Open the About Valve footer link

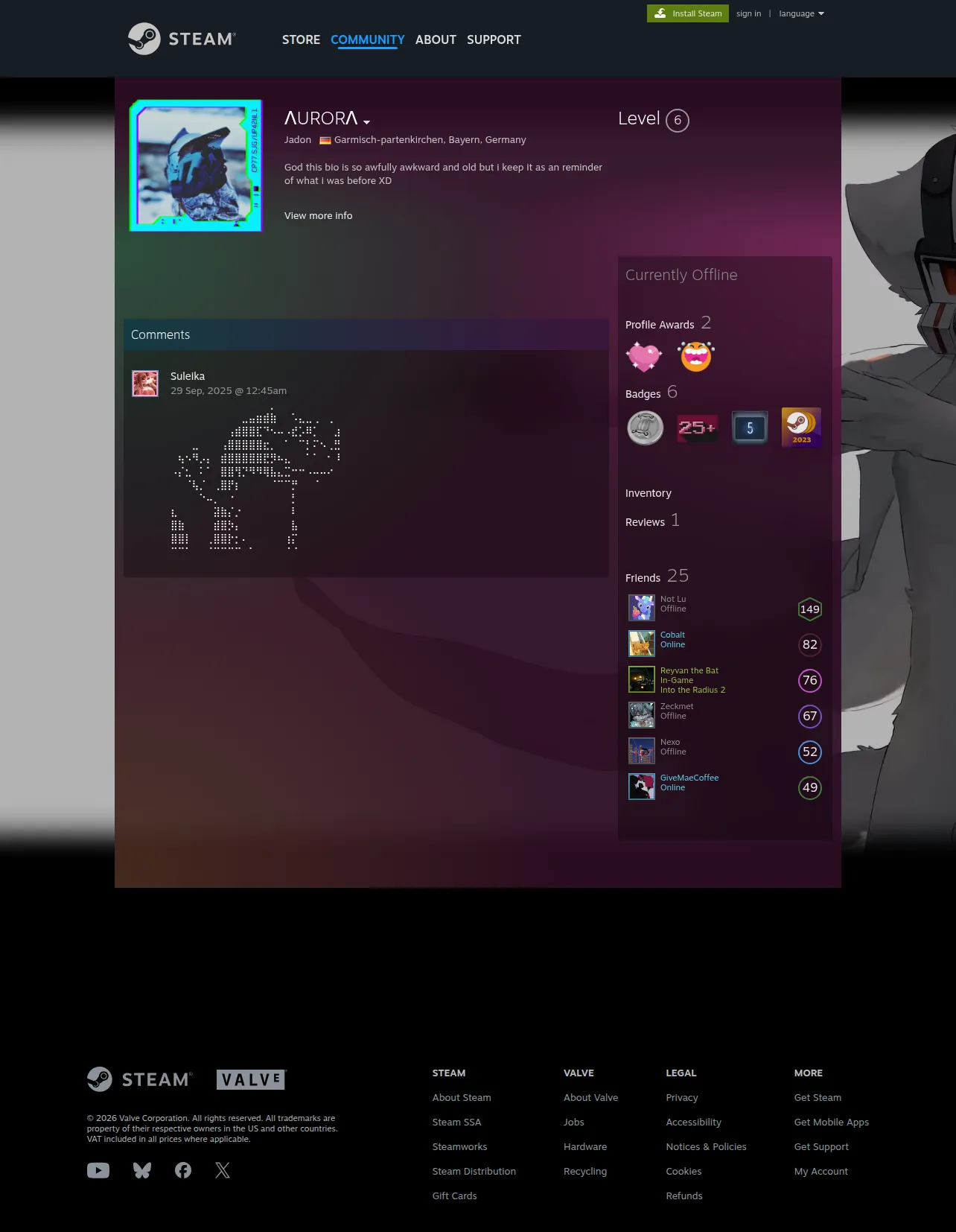pyautogui.click(x=590, y=1097)
